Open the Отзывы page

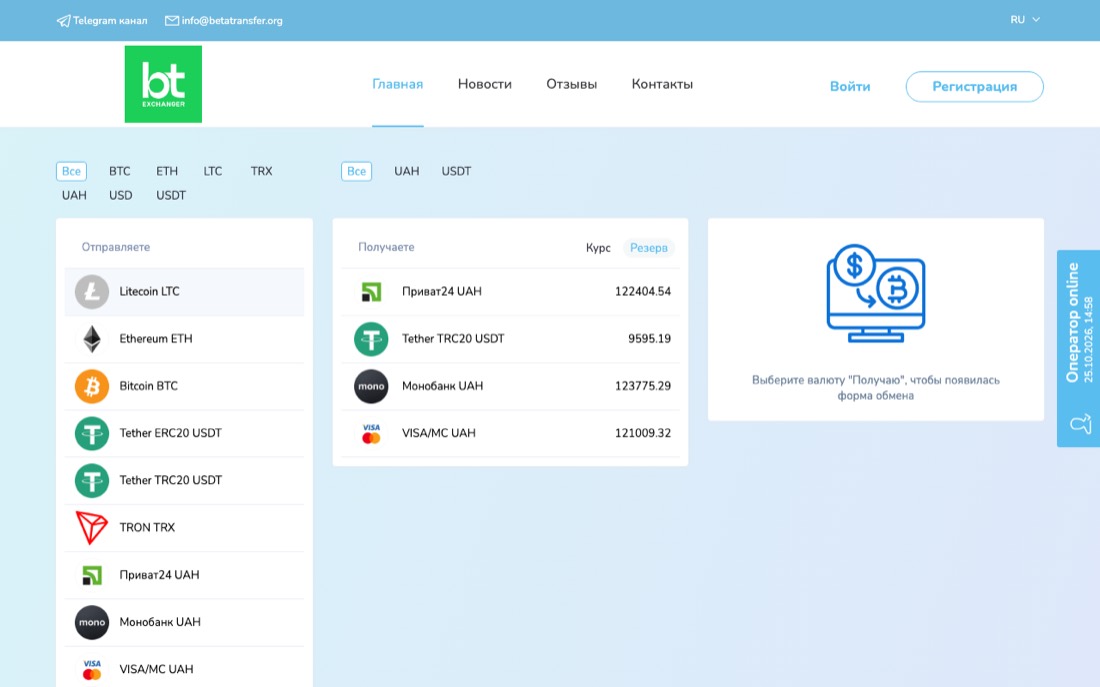point(572,84)
